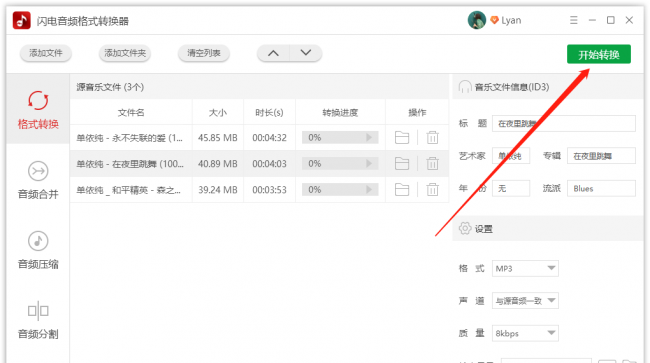650x363 pixels.
Task: Start conversion on 40.89 MB file play arrow
Action: click(x=369, y=164)
